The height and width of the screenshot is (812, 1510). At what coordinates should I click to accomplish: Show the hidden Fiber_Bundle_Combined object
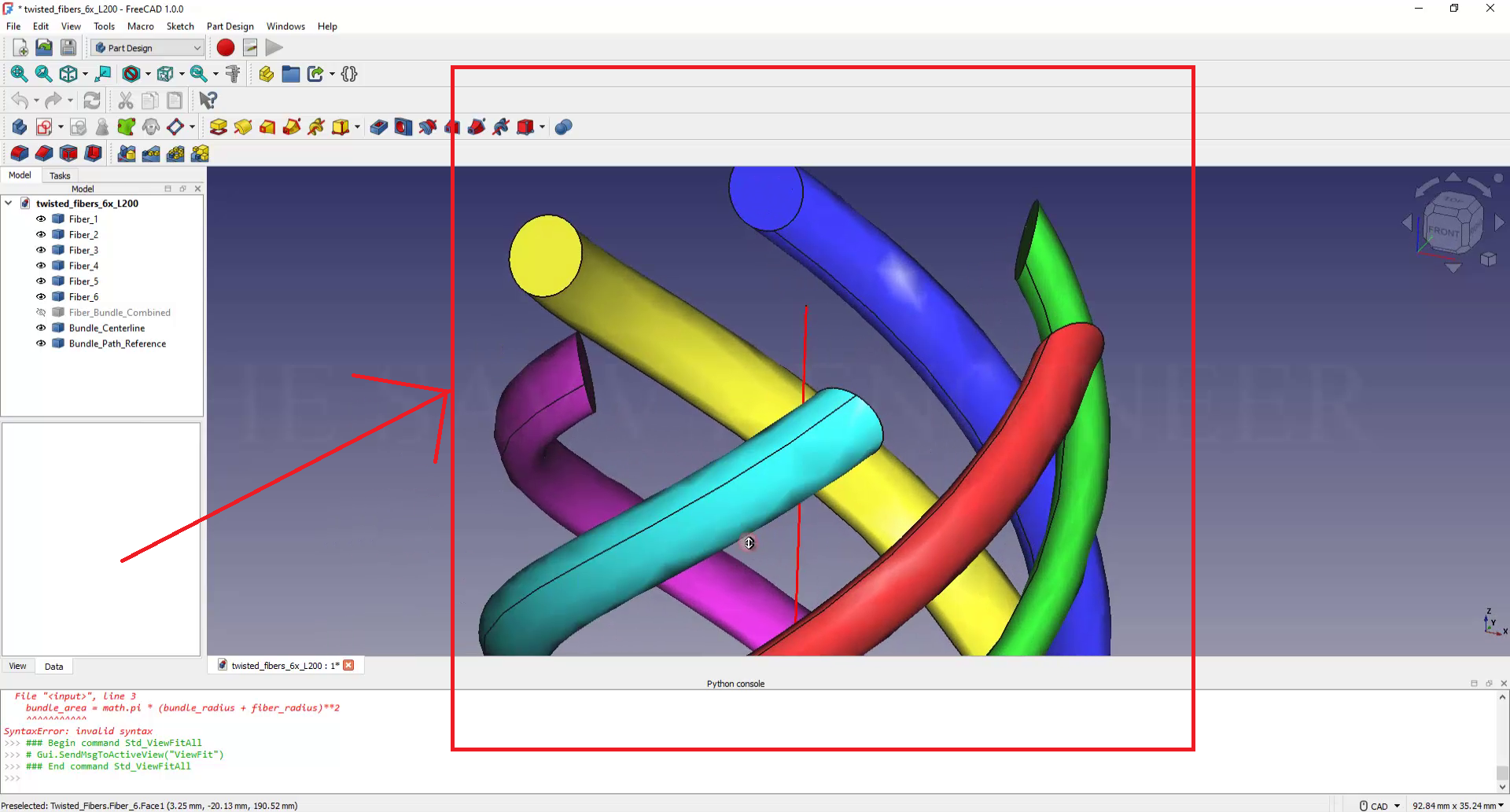[x=41, y=313]
